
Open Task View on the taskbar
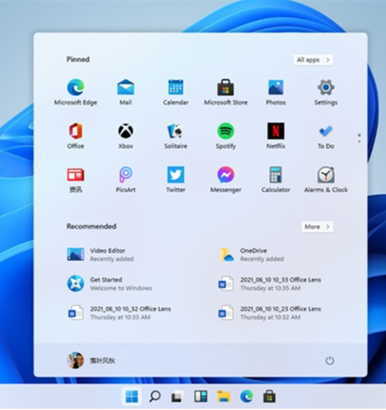178,396
